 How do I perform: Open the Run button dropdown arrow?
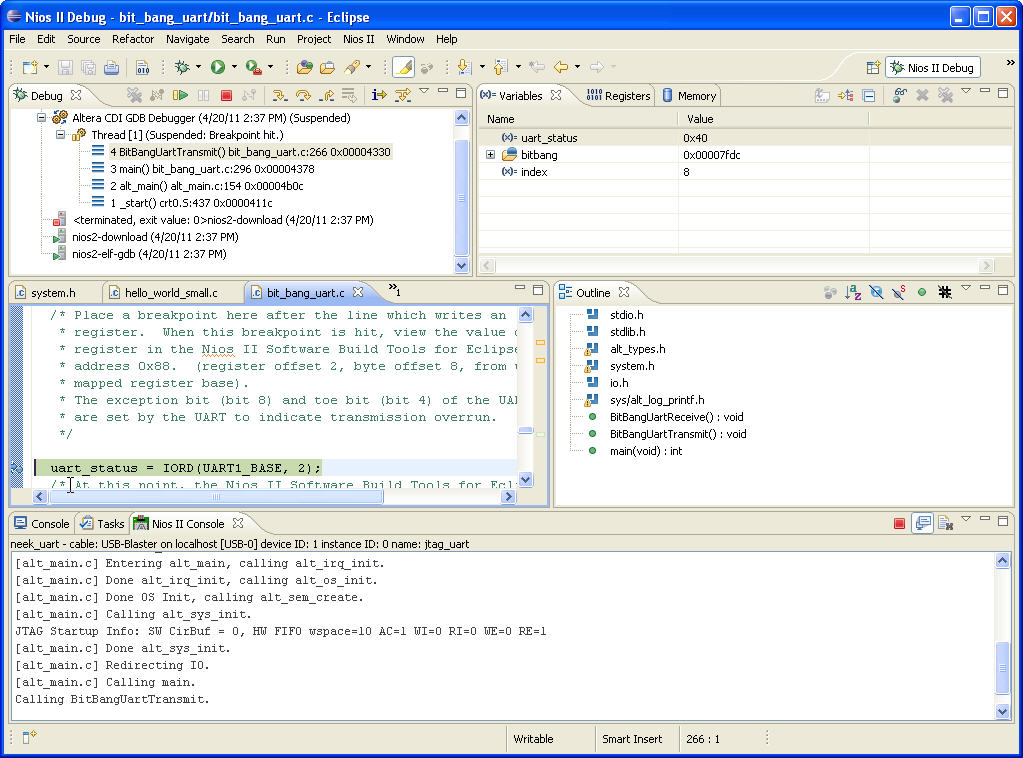(x=234, y=67)
